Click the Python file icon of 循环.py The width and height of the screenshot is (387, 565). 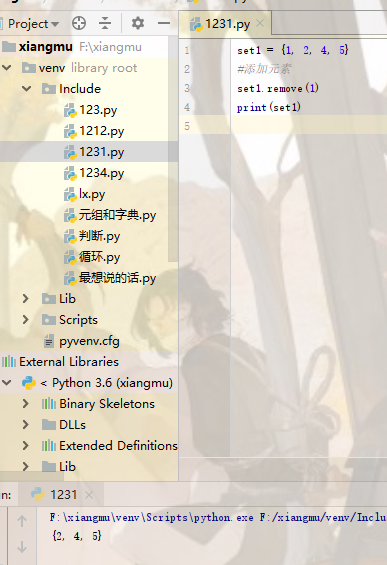[x=70, y=257]
